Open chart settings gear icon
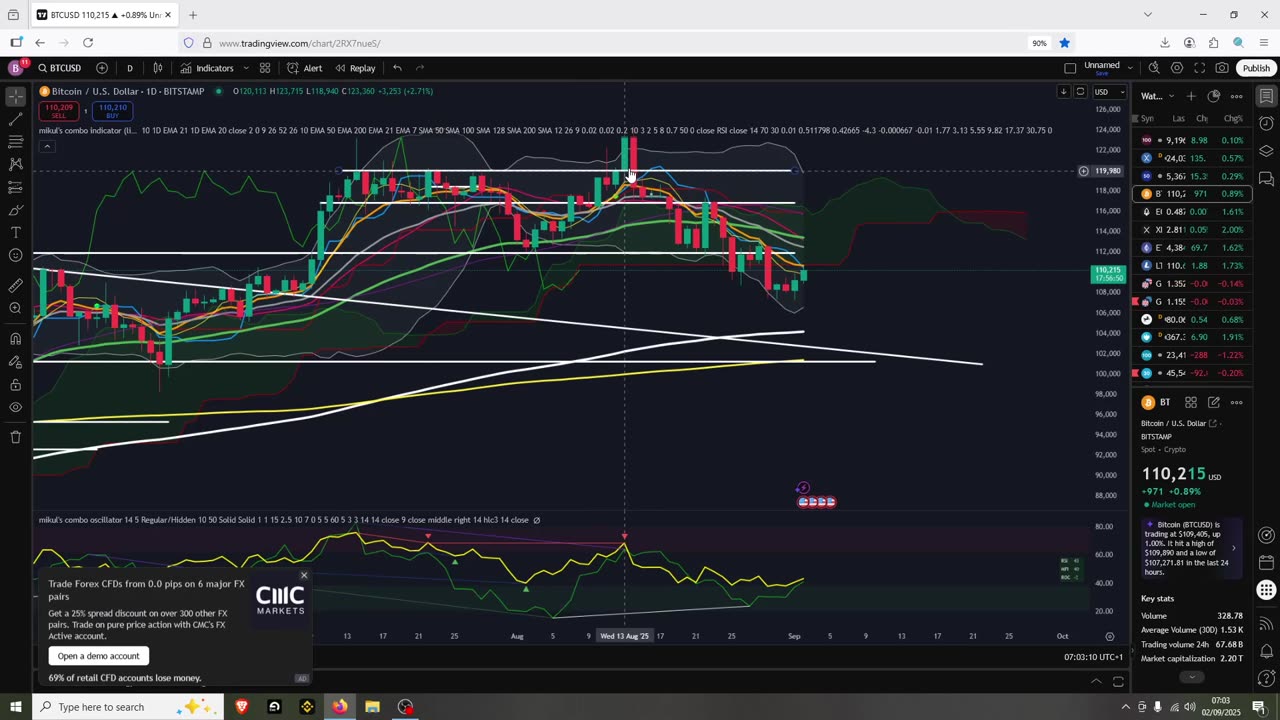The height and width of the screenshot is (720, 1280). pyautogui.click(x=1177, y=68)
